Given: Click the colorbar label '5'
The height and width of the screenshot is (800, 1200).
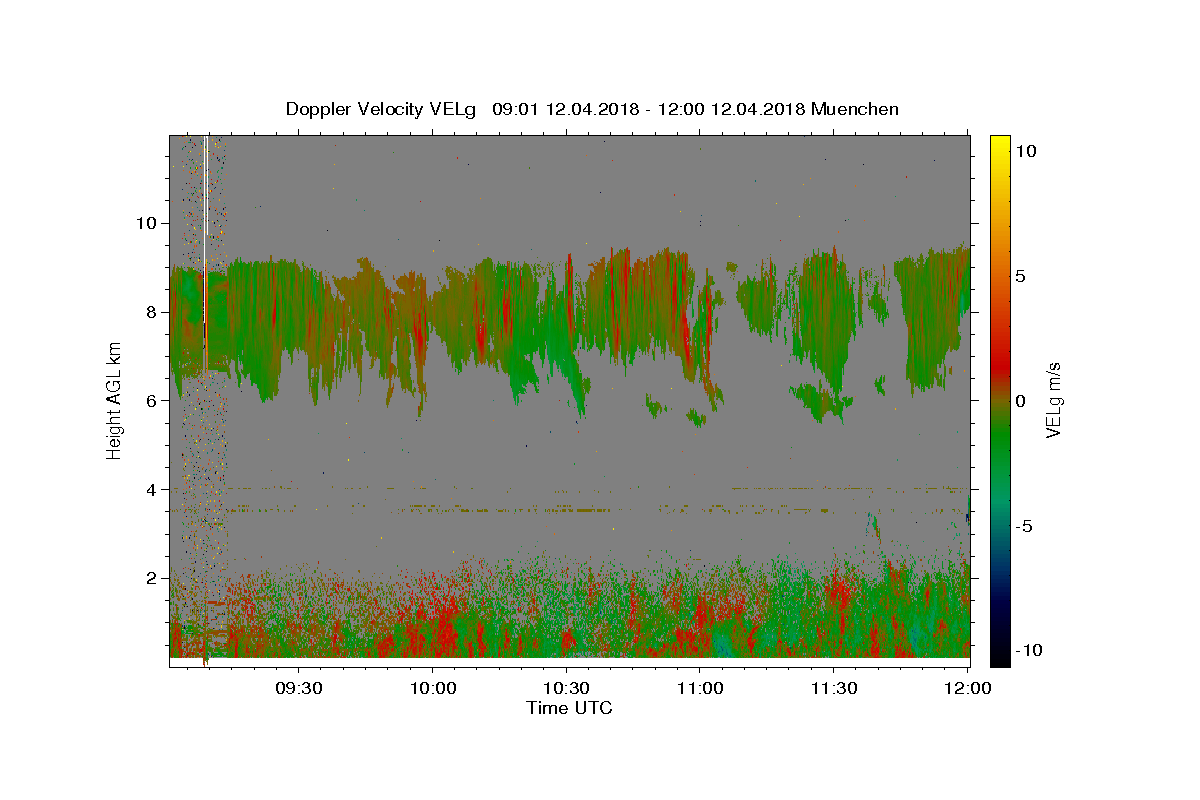Looking at the screenshot, I should [1022, 275].
